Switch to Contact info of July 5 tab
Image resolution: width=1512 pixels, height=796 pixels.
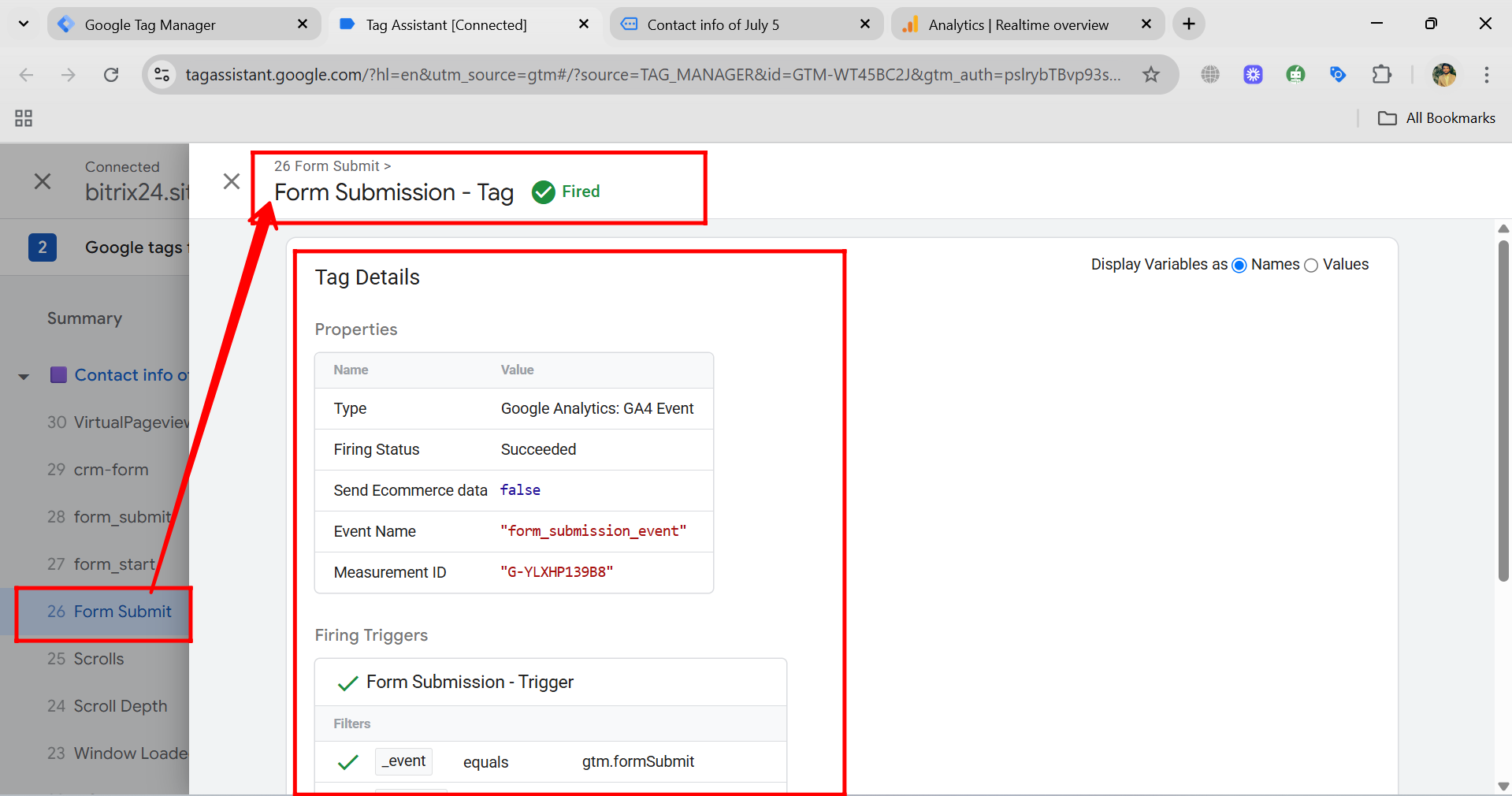click(x=745, y=24)
